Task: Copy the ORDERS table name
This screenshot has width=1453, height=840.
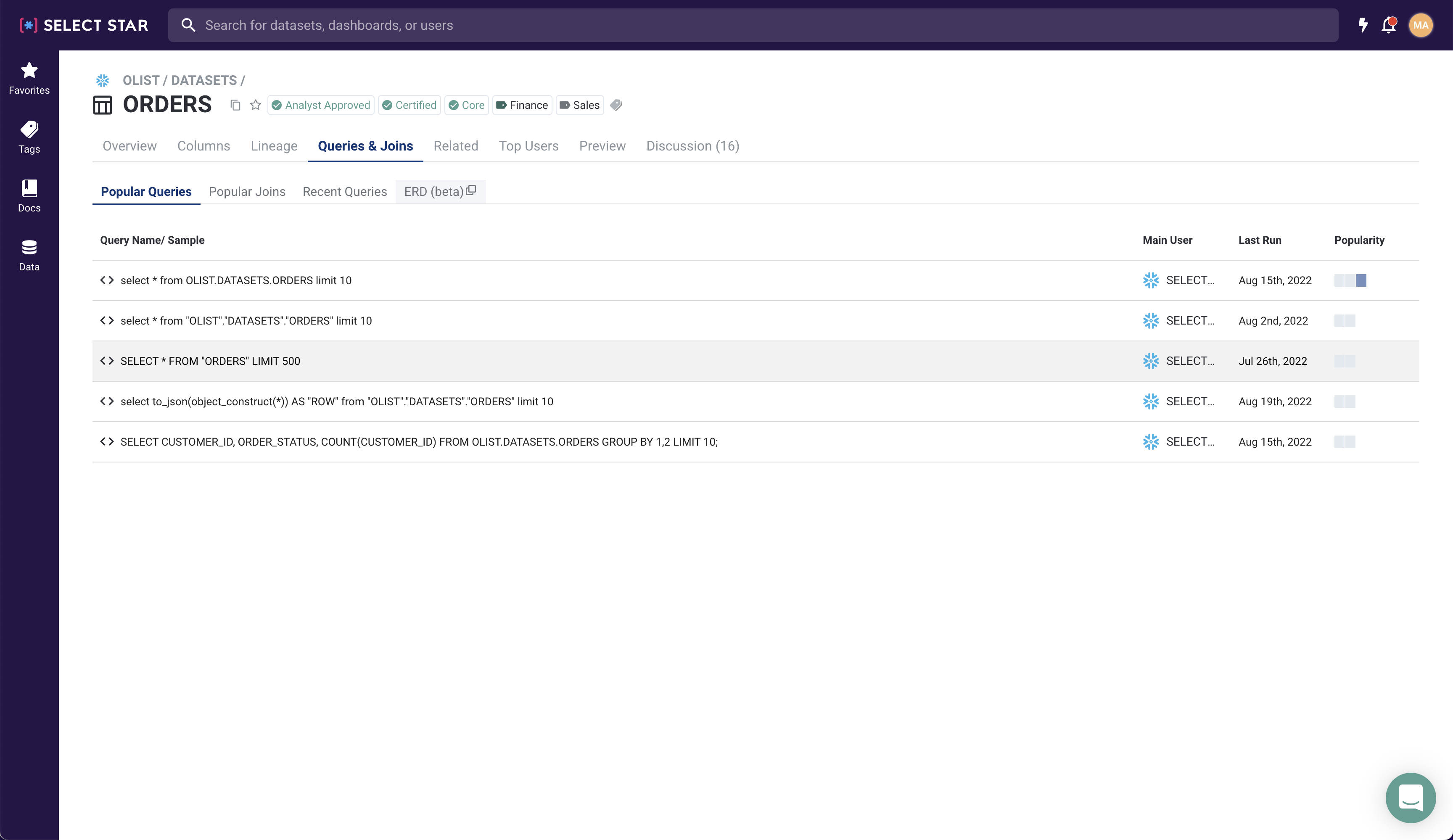Action: click(235, 105)
